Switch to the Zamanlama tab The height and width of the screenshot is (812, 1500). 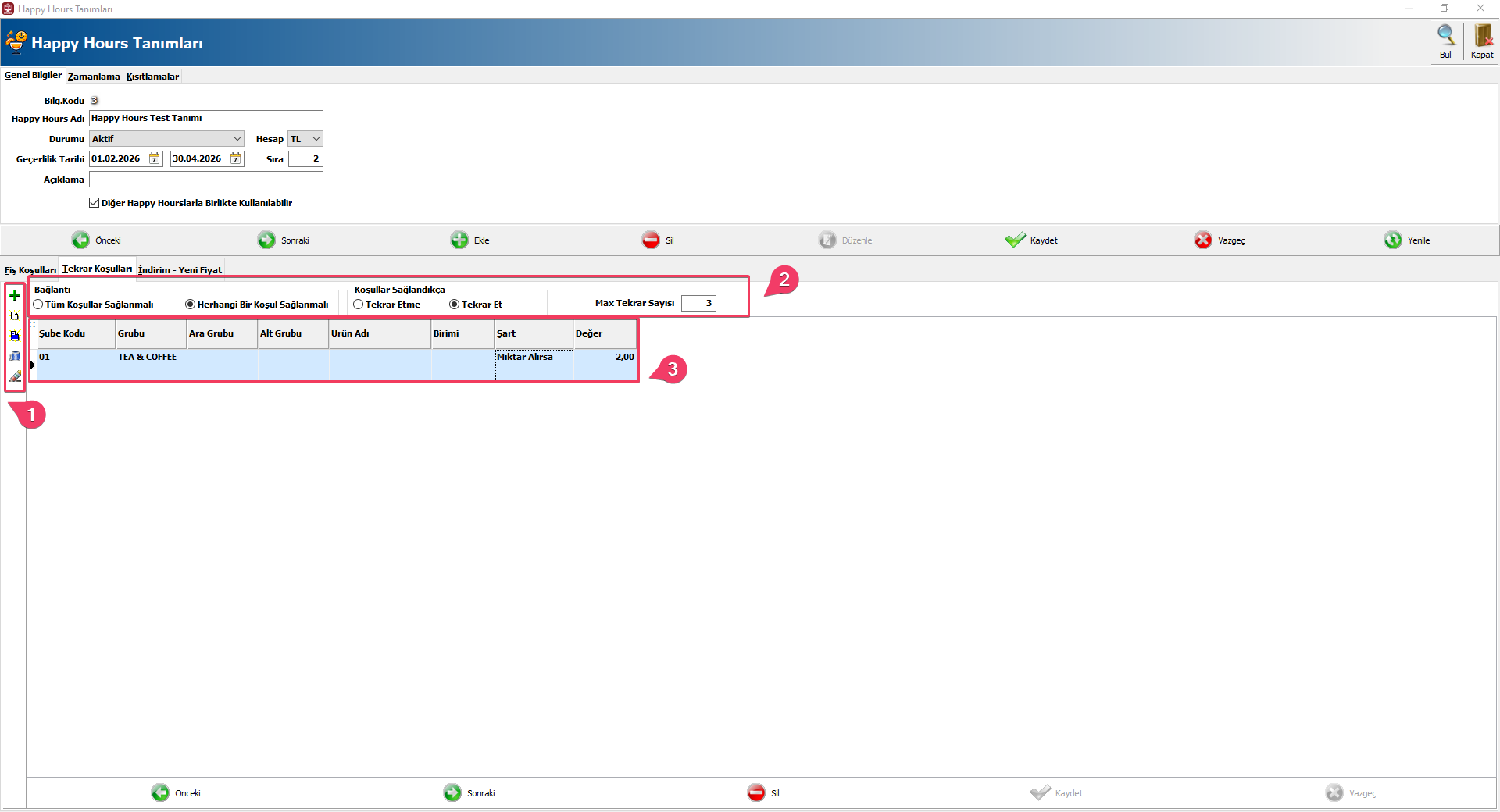tap(94, 77)
